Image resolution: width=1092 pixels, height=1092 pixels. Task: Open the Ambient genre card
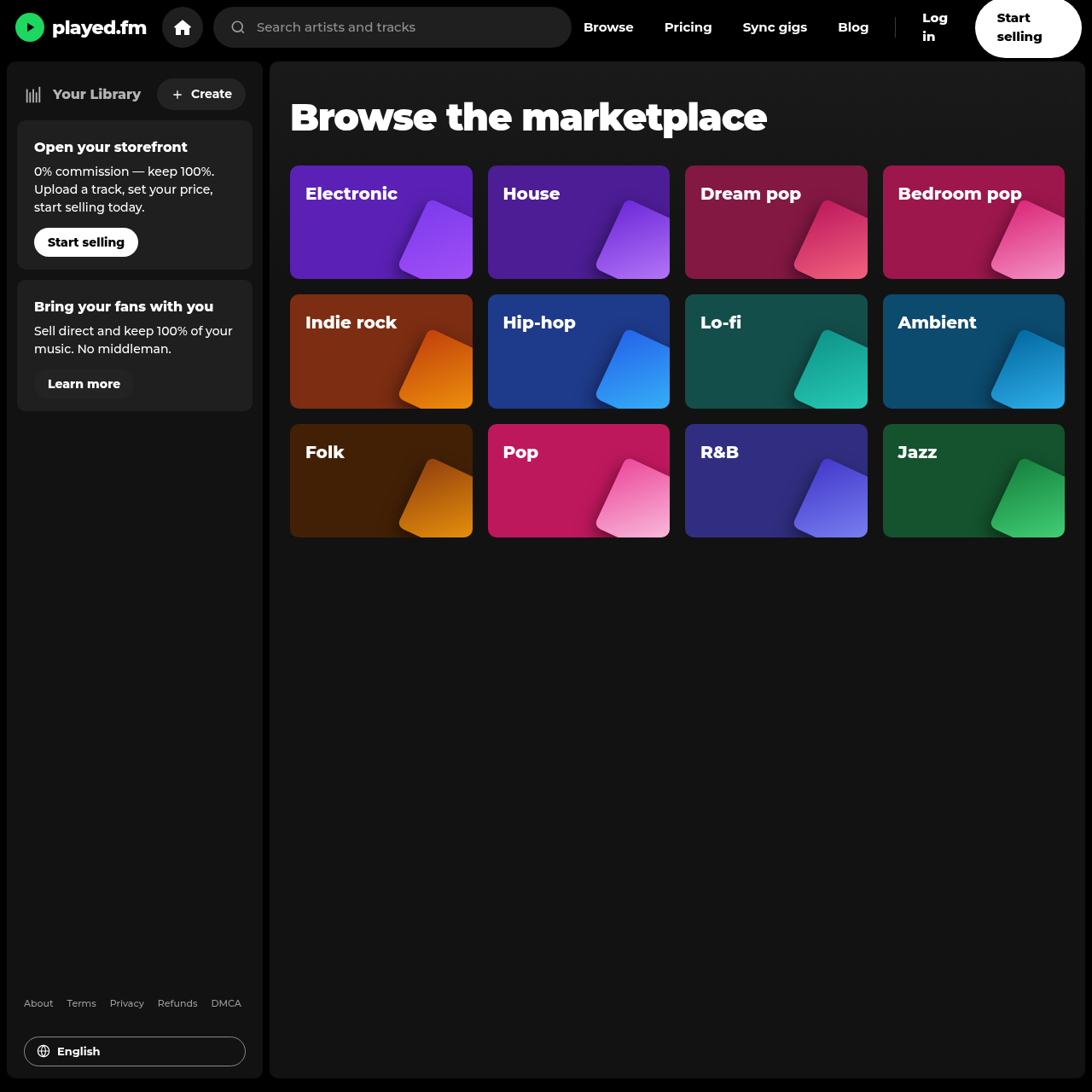click(973, 351)
